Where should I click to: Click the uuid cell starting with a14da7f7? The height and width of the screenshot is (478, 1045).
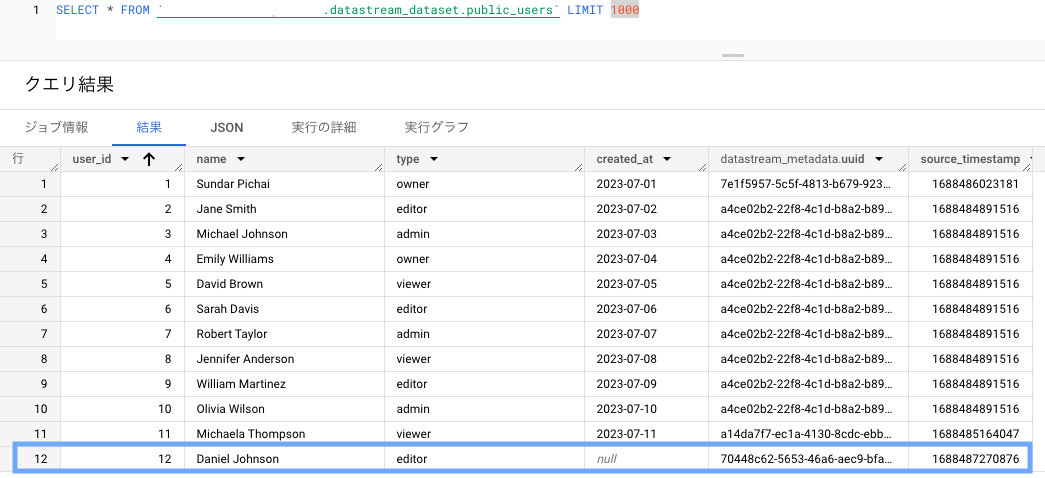pos(808,434)
